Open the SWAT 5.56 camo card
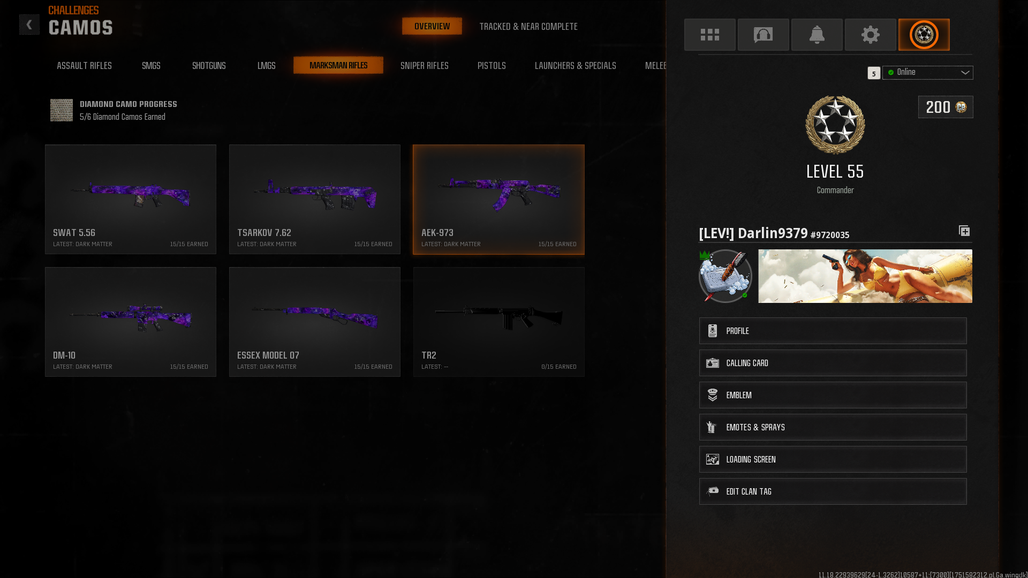 (x=130, y=199)
